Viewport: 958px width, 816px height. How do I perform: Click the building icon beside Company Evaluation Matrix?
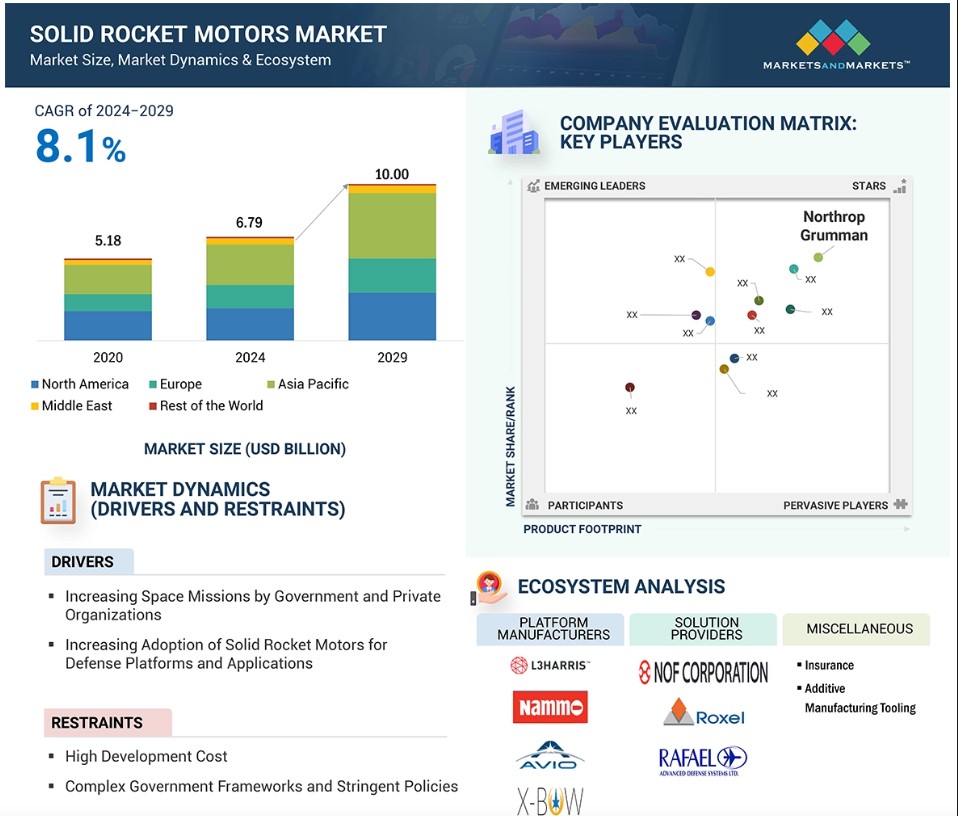(x=513, y=133)
